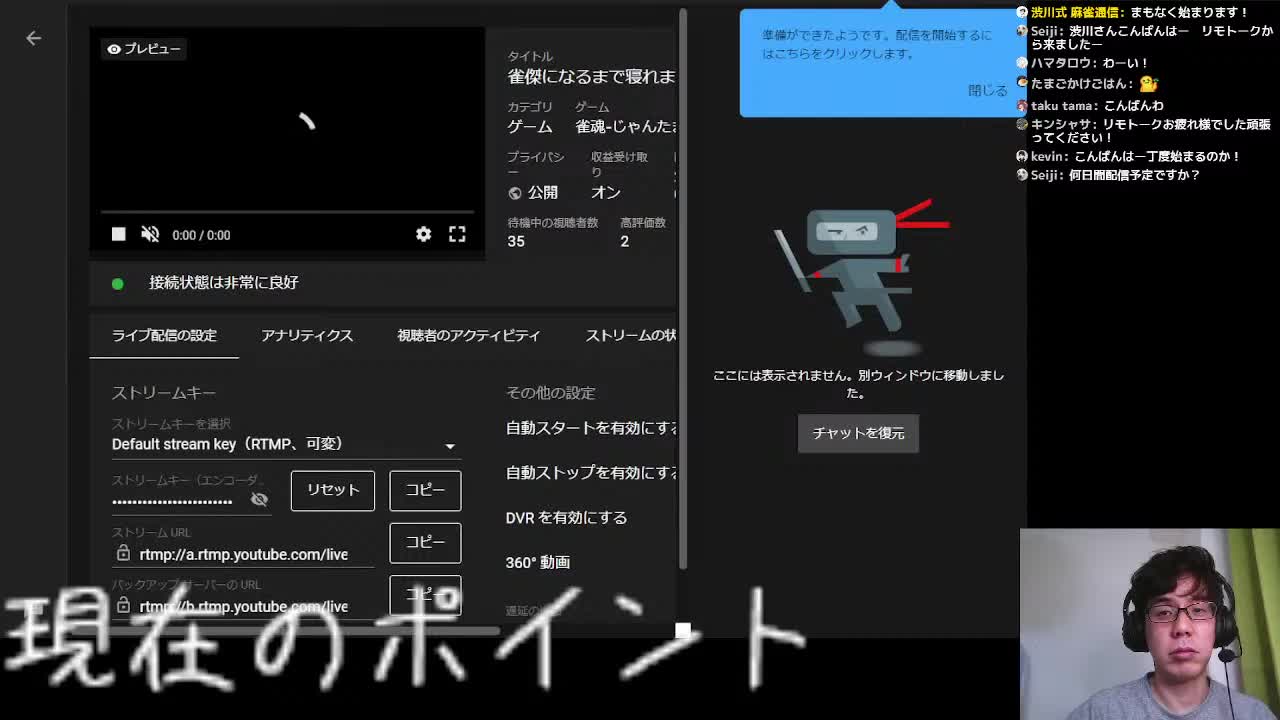Image resolution: width=1280 pixels, height=720 pixels.
Task: Copy the stream URL with コピー button
Action: click(425, 542)
